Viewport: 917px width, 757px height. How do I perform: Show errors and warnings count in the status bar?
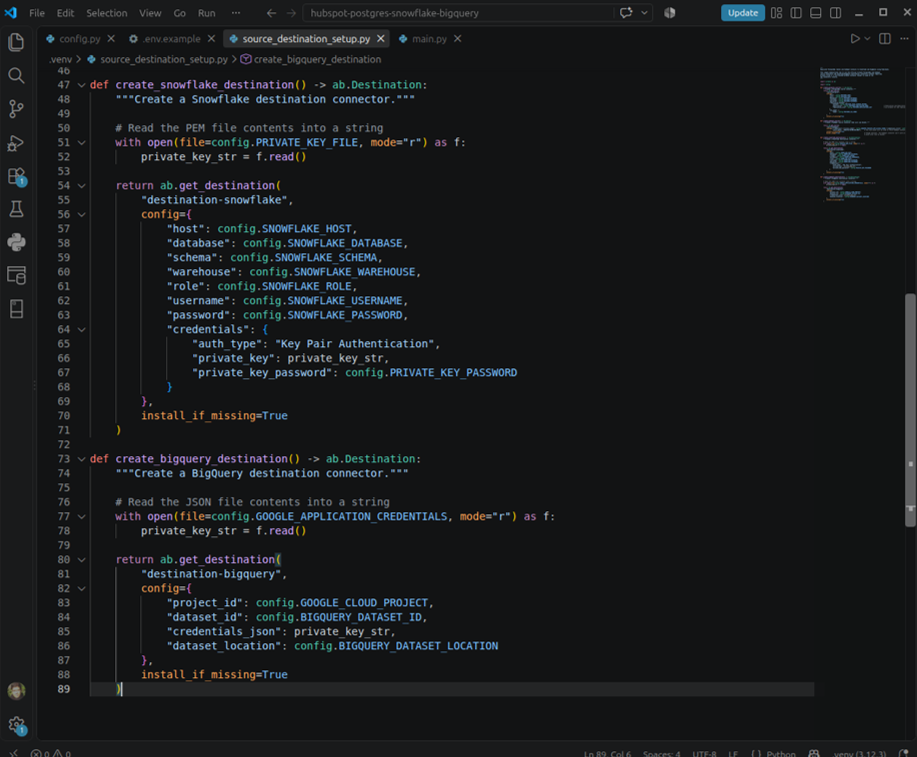[x=51, y=753]
